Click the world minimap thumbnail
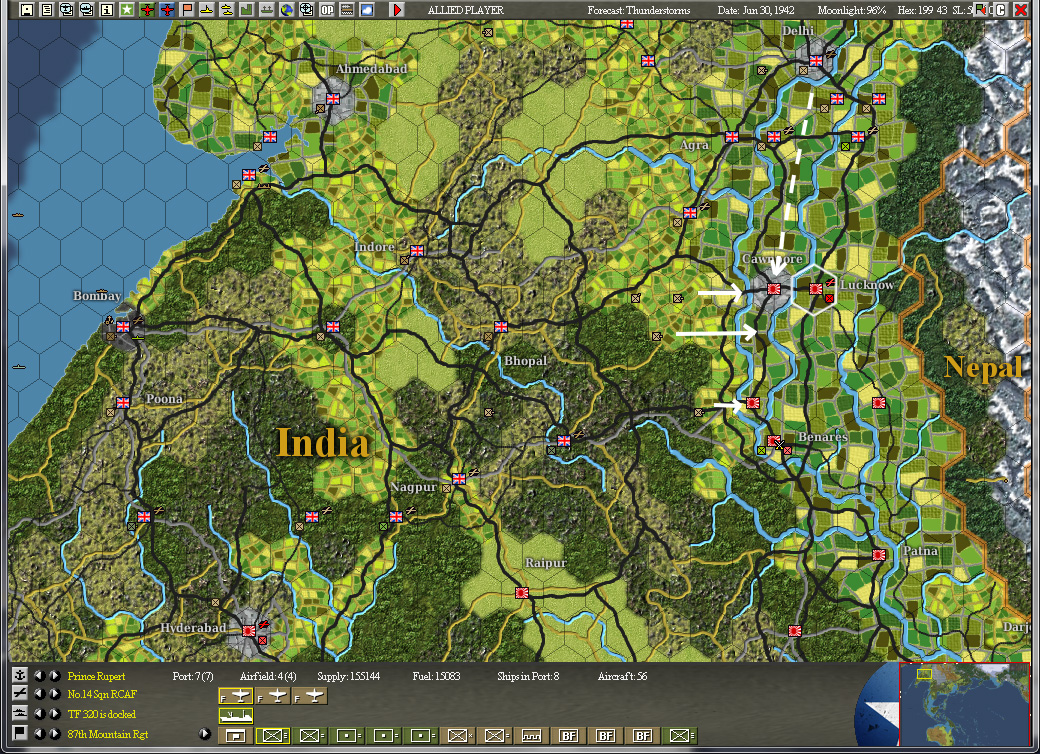1040x754 pixels. tap(963, 705)
